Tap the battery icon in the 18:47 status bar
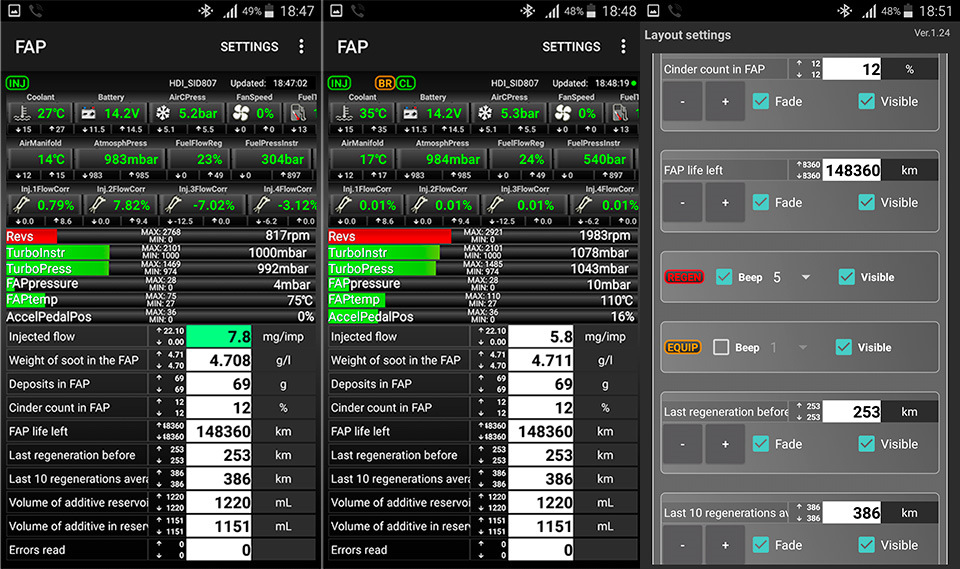Viewport: 960px width, 569px height. point(269,11)
